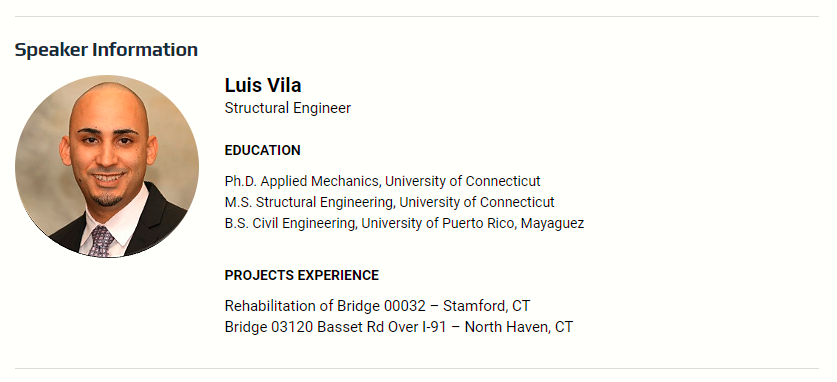Click the Speaker Information section heading
The width and height of the screenshot is (837, 382).
click(x=106, y=50)
